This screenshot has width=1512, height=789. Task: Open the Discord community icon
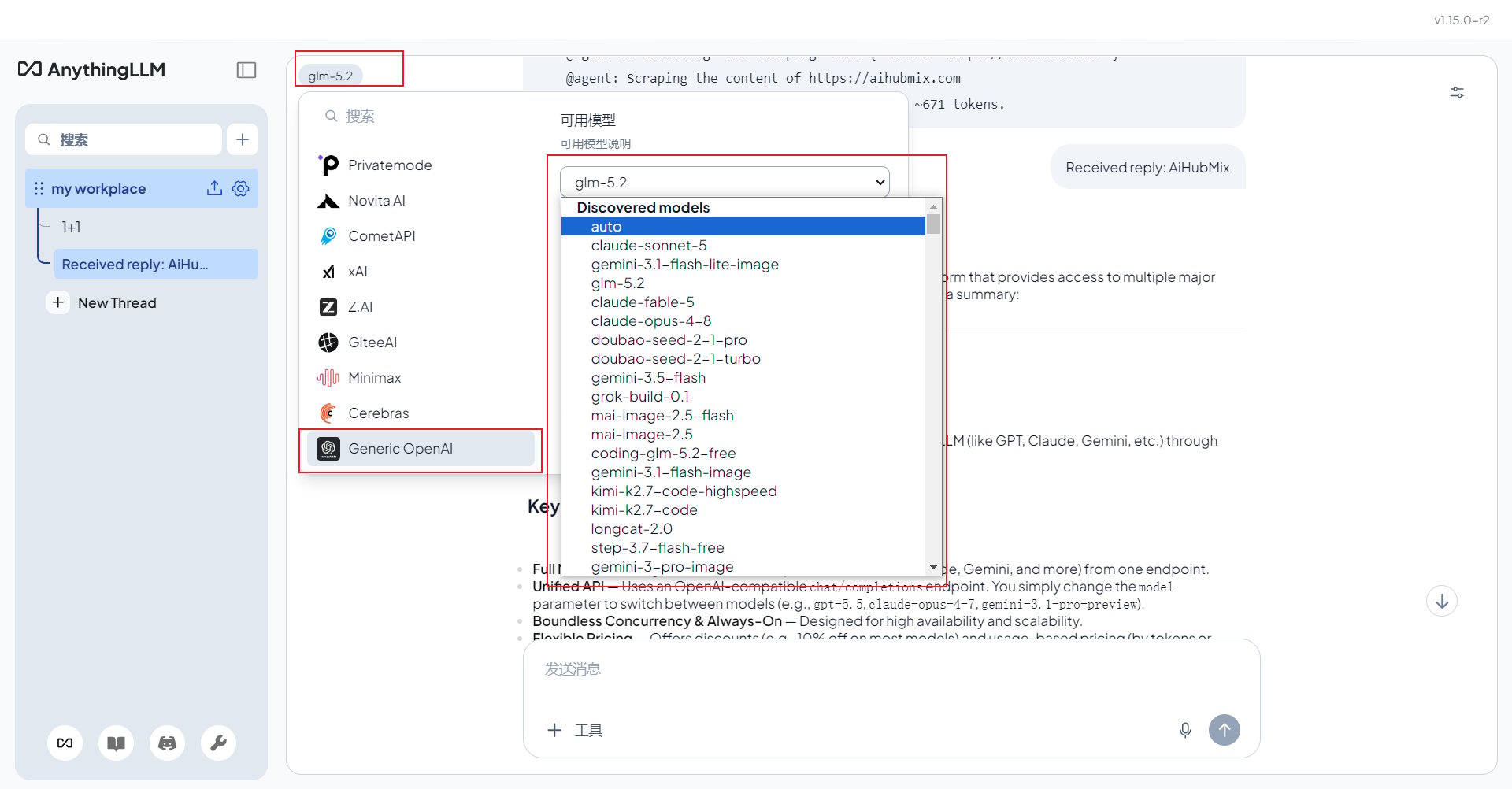click(x=167, y=743)
